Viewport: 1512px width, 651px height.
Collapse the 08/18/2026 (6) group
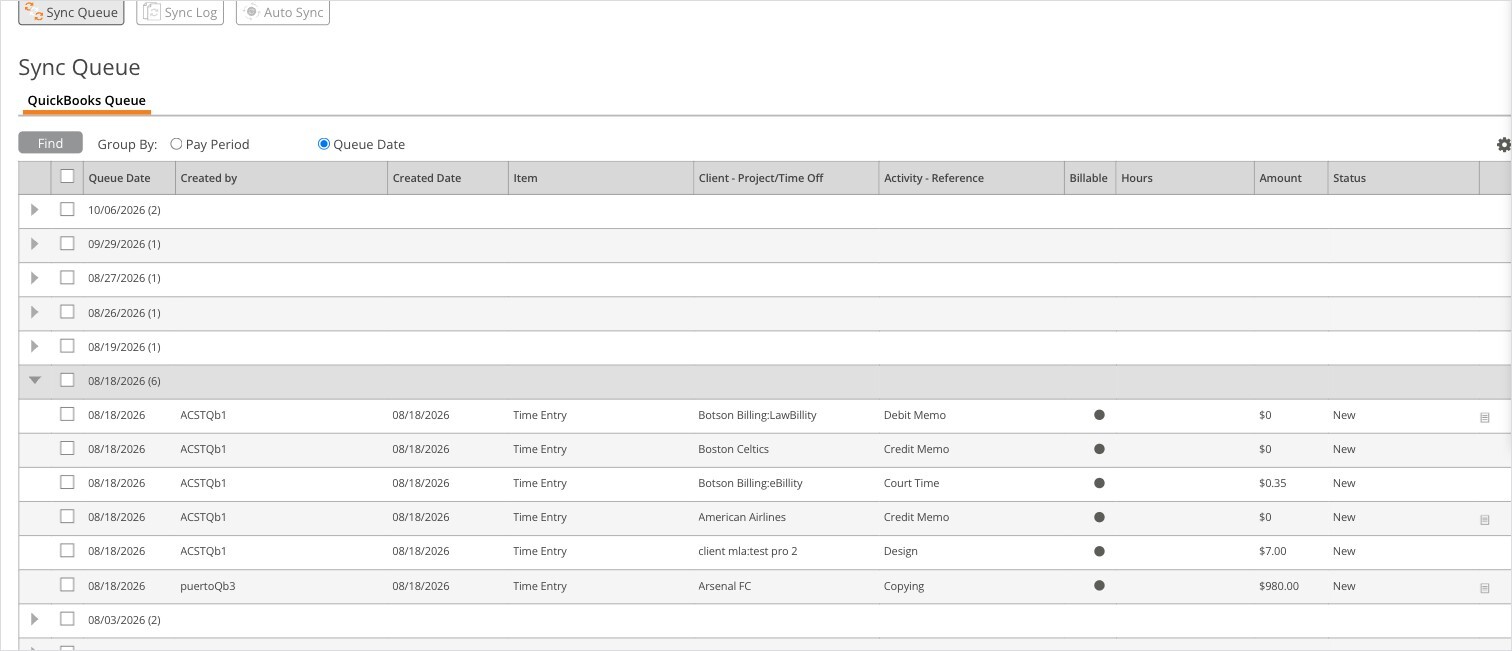tap(35, 380)
